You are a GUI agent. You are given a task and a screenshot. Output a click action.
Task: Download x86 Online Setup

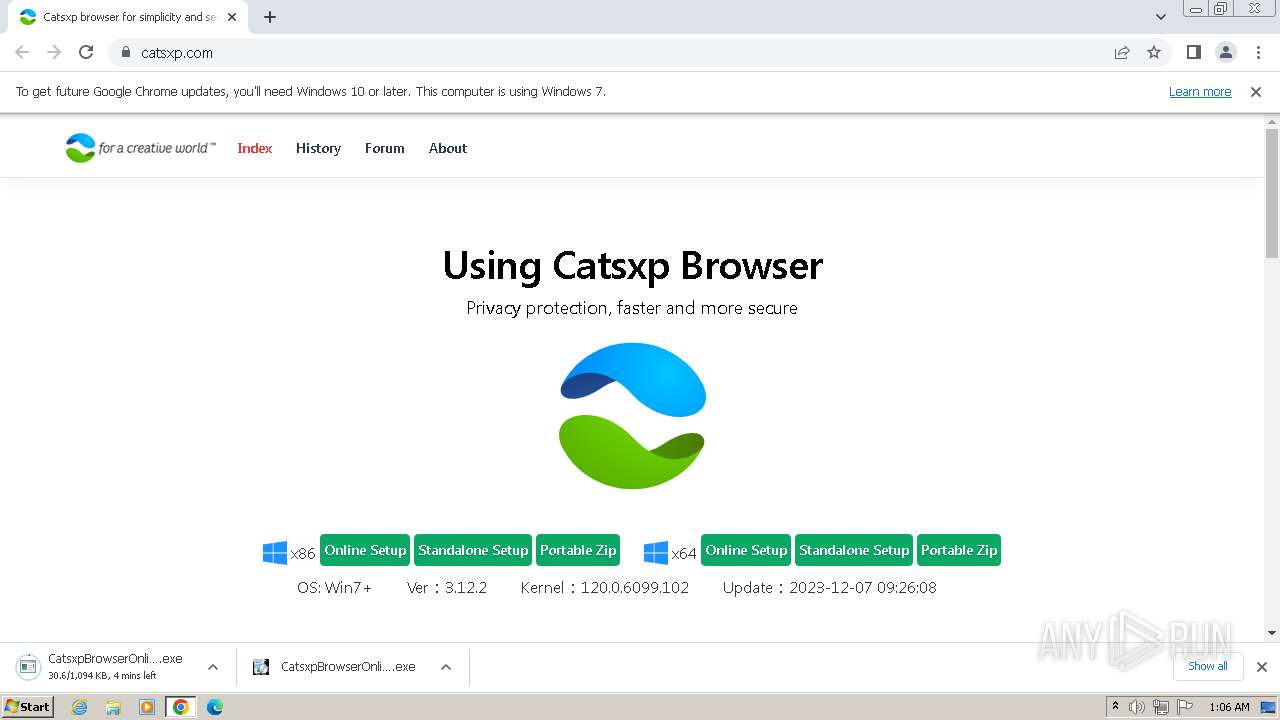365,550
